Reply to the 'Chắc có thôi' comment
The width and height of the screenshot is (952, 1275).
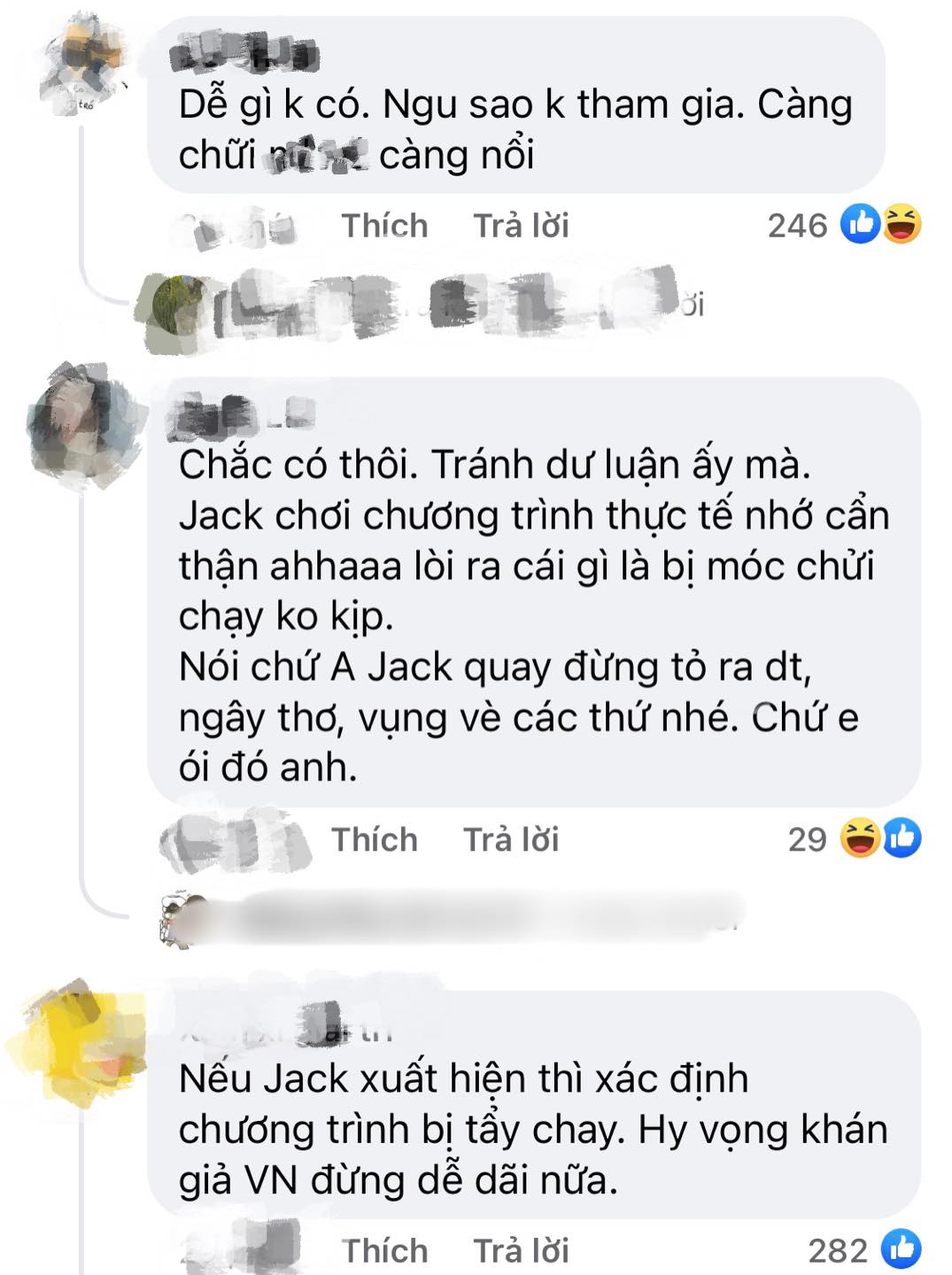(x=511, y=839)
